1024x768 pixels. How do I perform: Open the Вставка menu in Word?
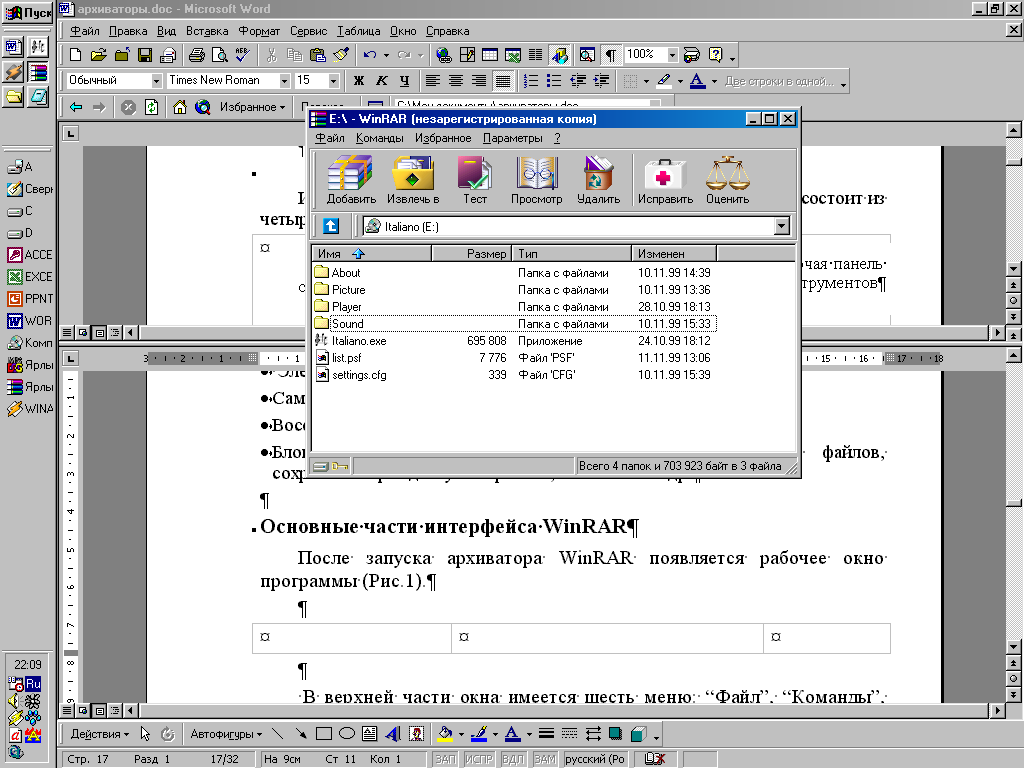coord(207,31)
